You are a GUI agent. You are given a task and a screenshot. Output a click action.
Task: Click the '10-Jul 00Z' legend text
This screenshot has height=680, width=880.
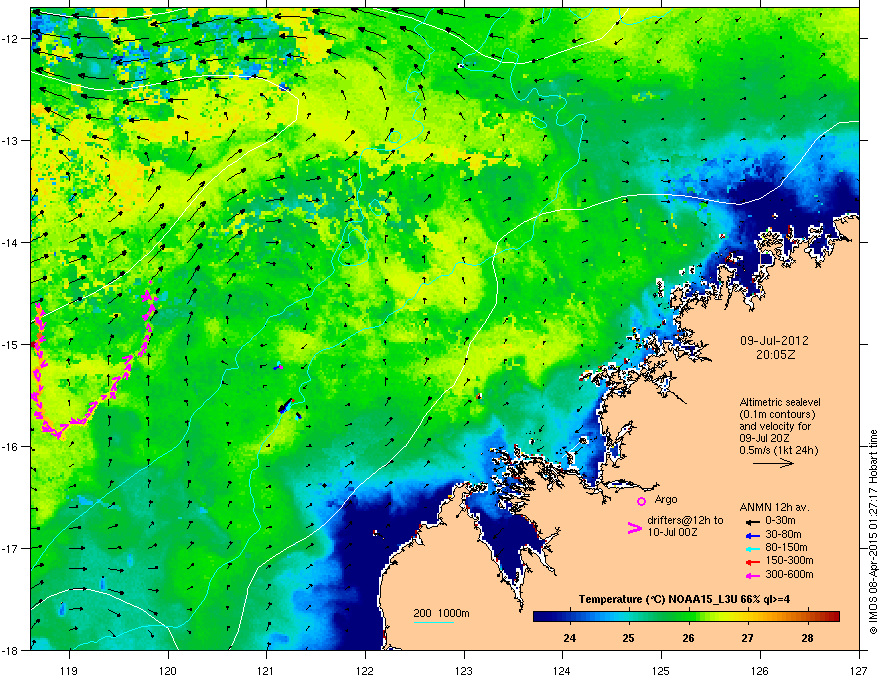pos(672,532)
